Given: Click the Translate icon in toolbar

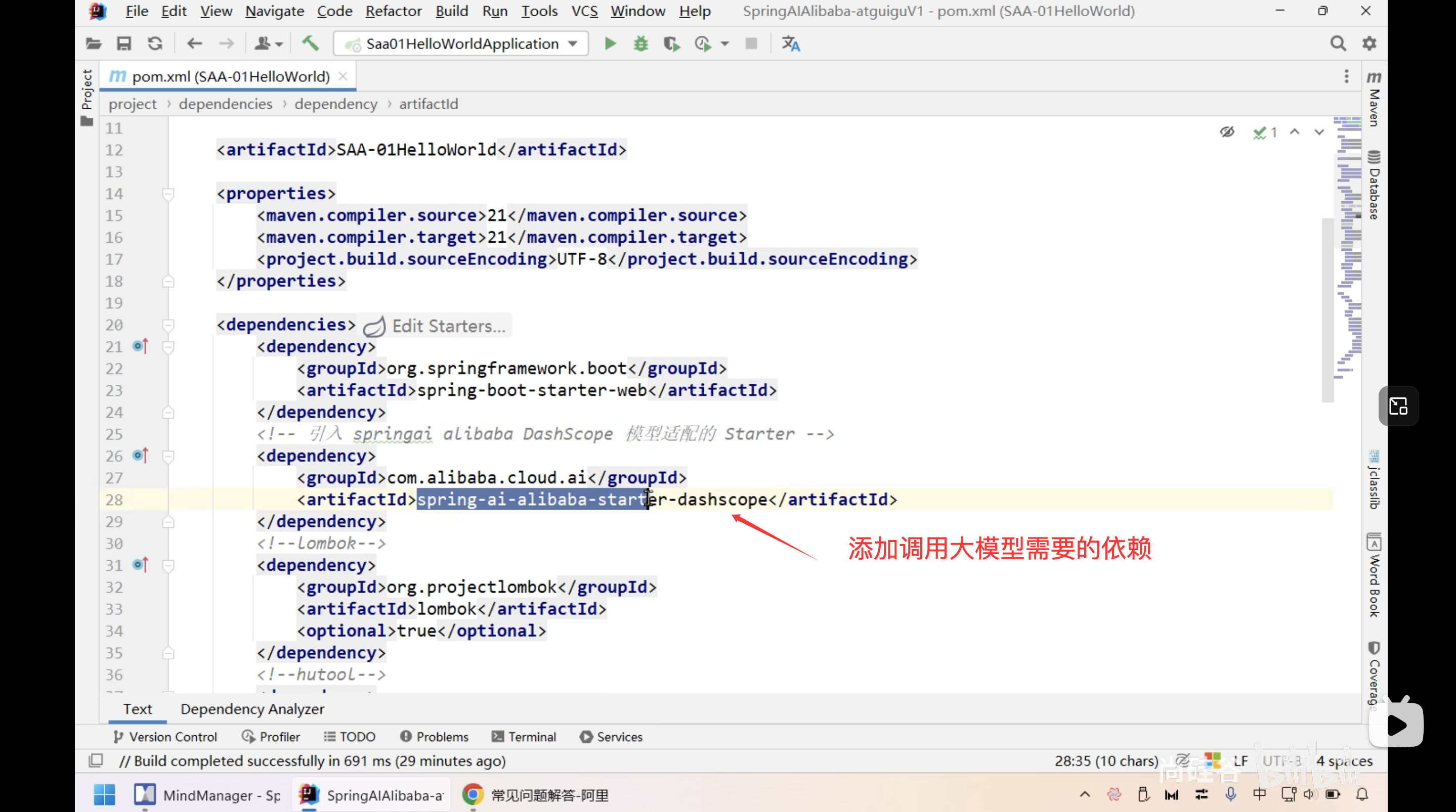Looking at the screenshot, I should point(790,43).
